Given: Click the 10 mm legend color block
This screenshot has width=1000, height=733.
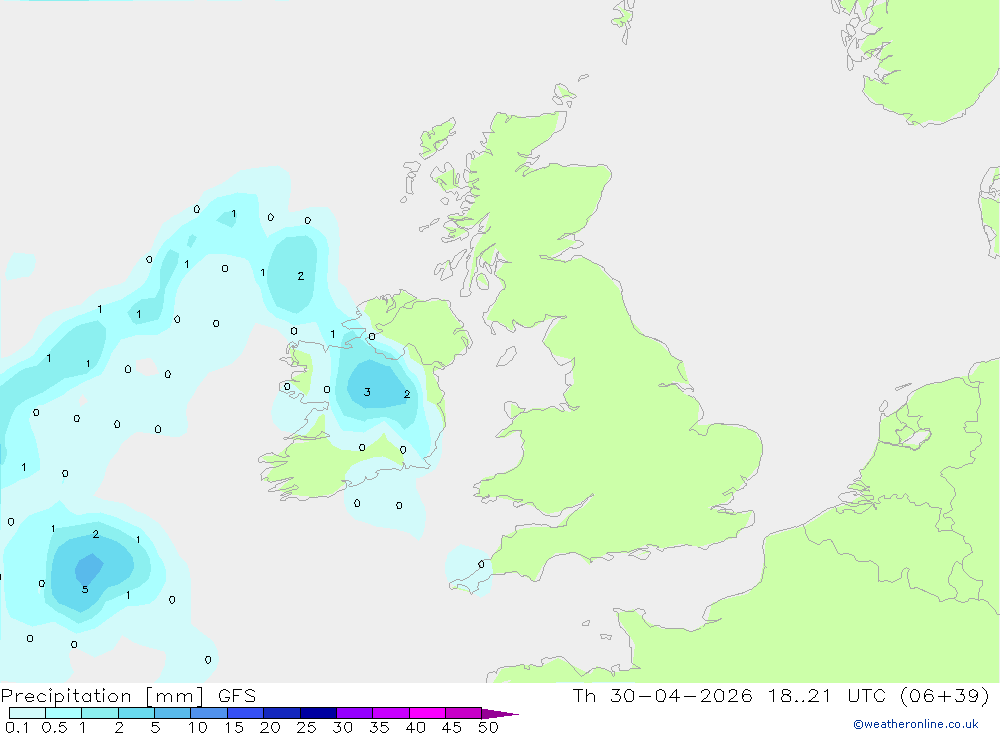Looking at the screenshot, I should [x=209, y=713].
